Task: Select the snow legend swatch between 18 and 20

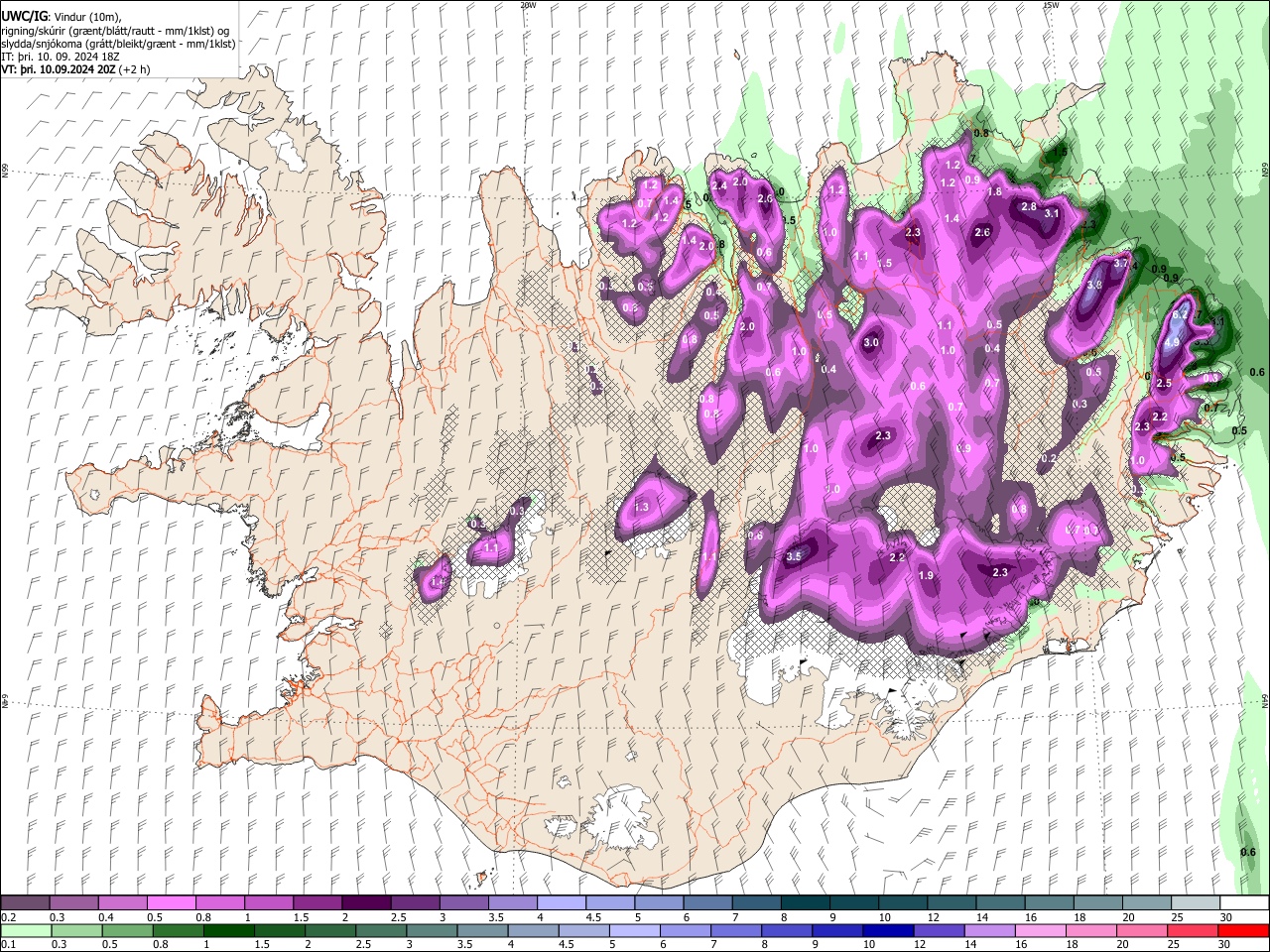Action: 1098,903
